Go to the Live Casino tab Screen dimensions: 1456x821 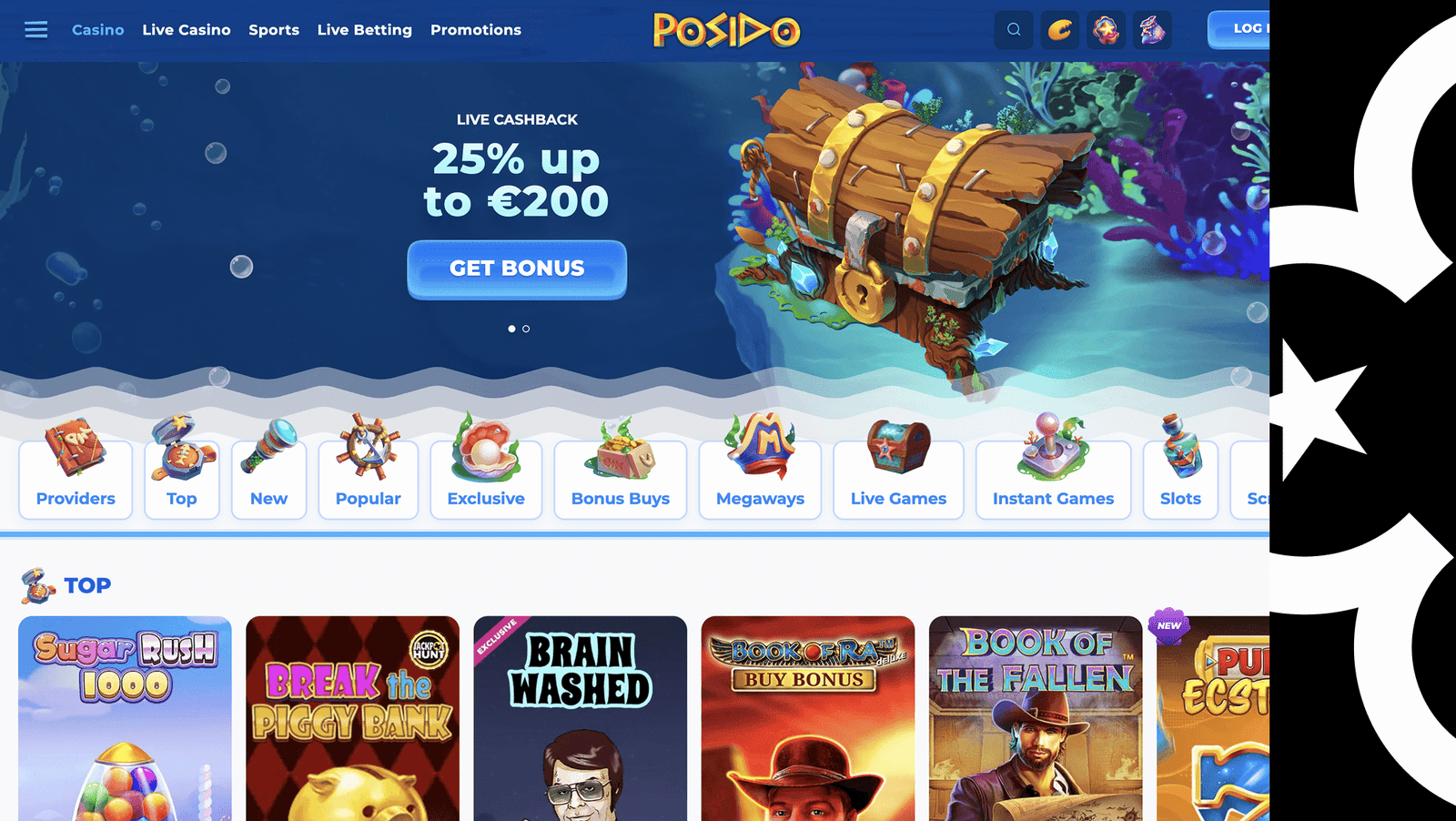[187, 30]
